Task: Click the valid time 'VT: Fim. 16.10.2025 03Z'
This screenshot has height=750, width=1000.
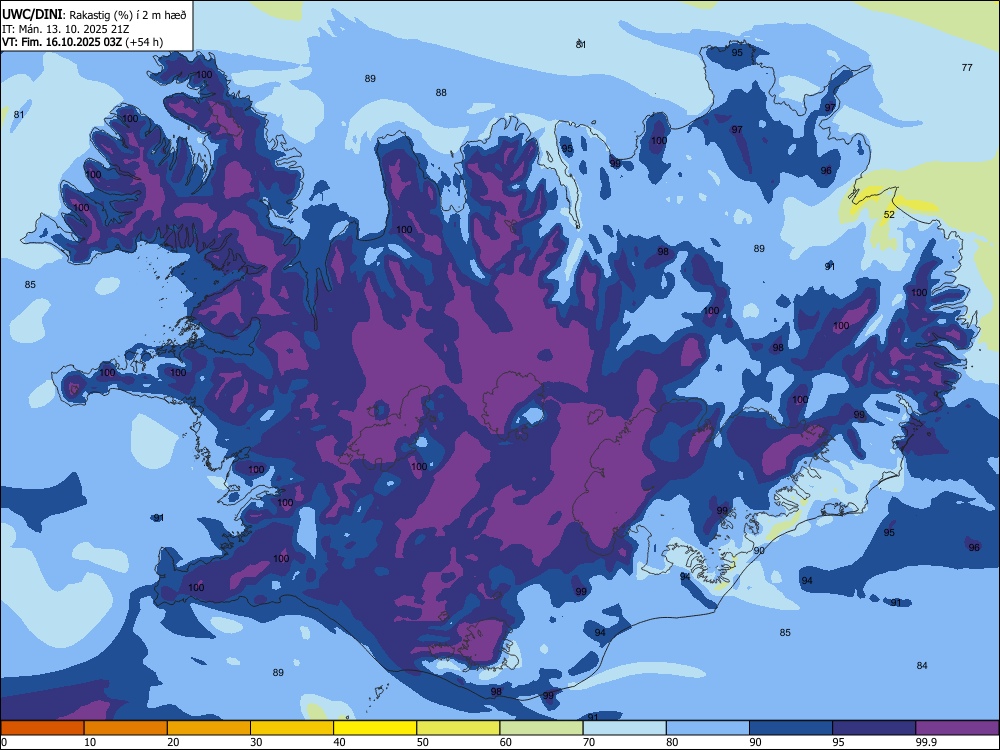Action: point(62,42)
